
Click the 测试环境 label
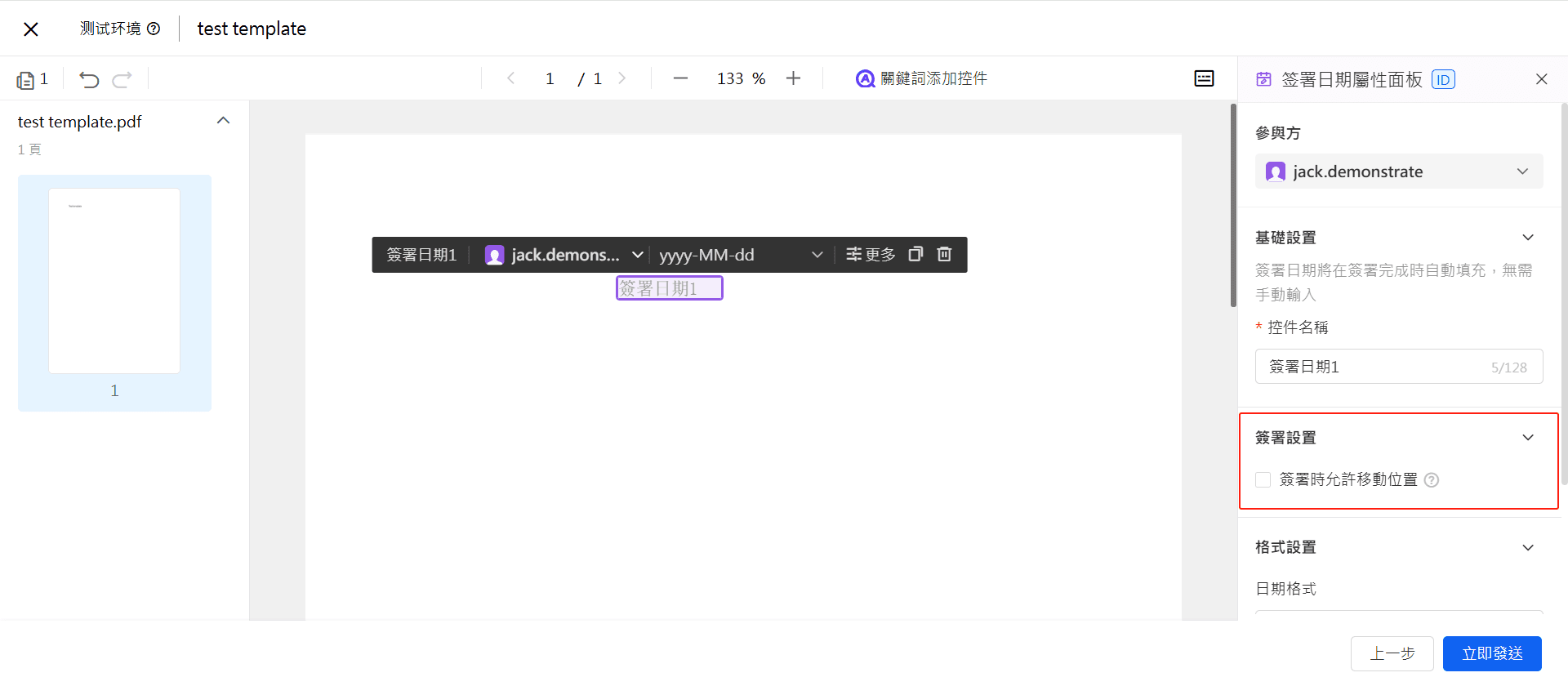tap(110, 29)
